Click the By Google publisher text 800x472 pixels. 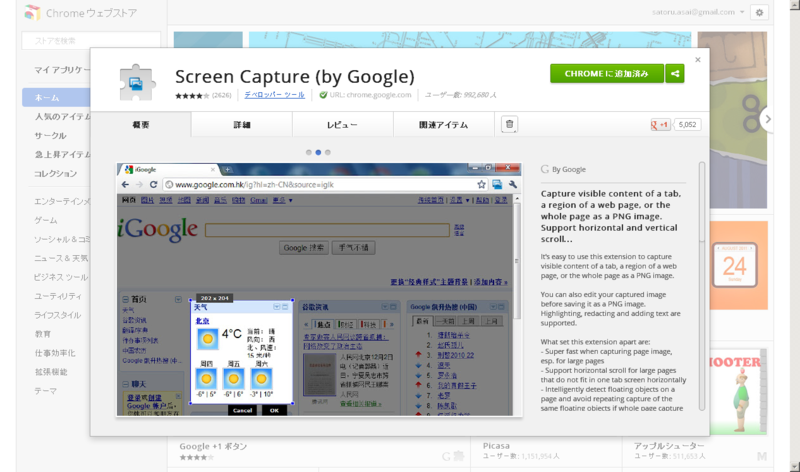click(x=568, y=169)
